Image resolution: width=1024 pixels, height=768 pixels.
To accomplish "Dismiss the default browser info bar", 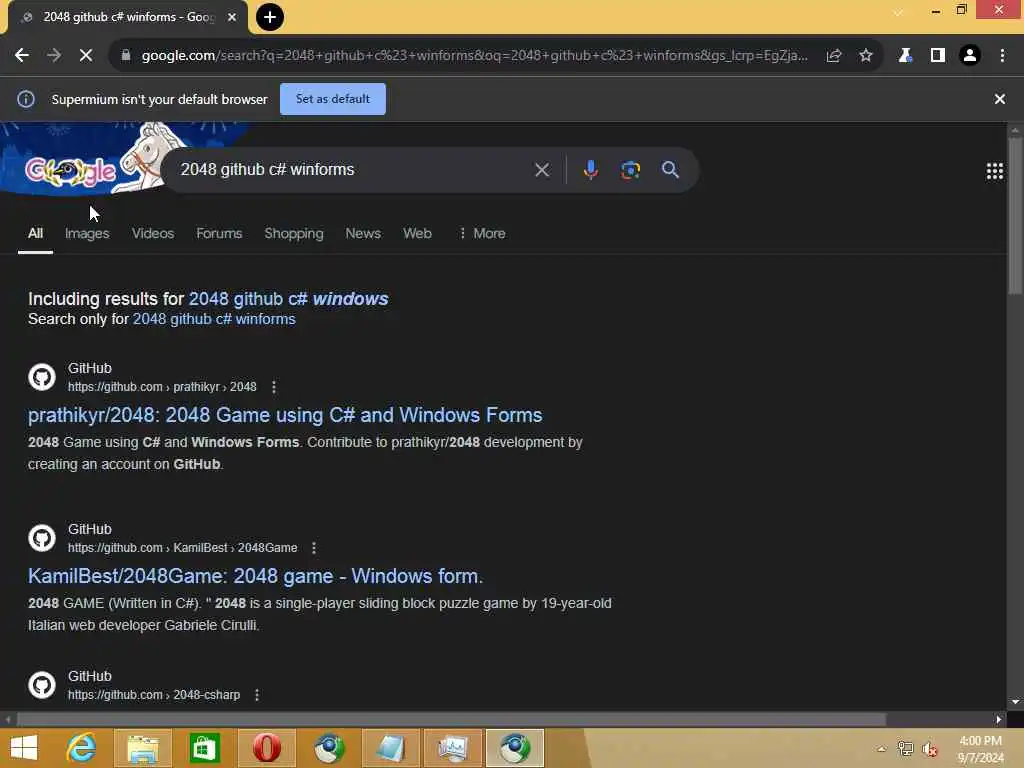I will tap(999, 99).
